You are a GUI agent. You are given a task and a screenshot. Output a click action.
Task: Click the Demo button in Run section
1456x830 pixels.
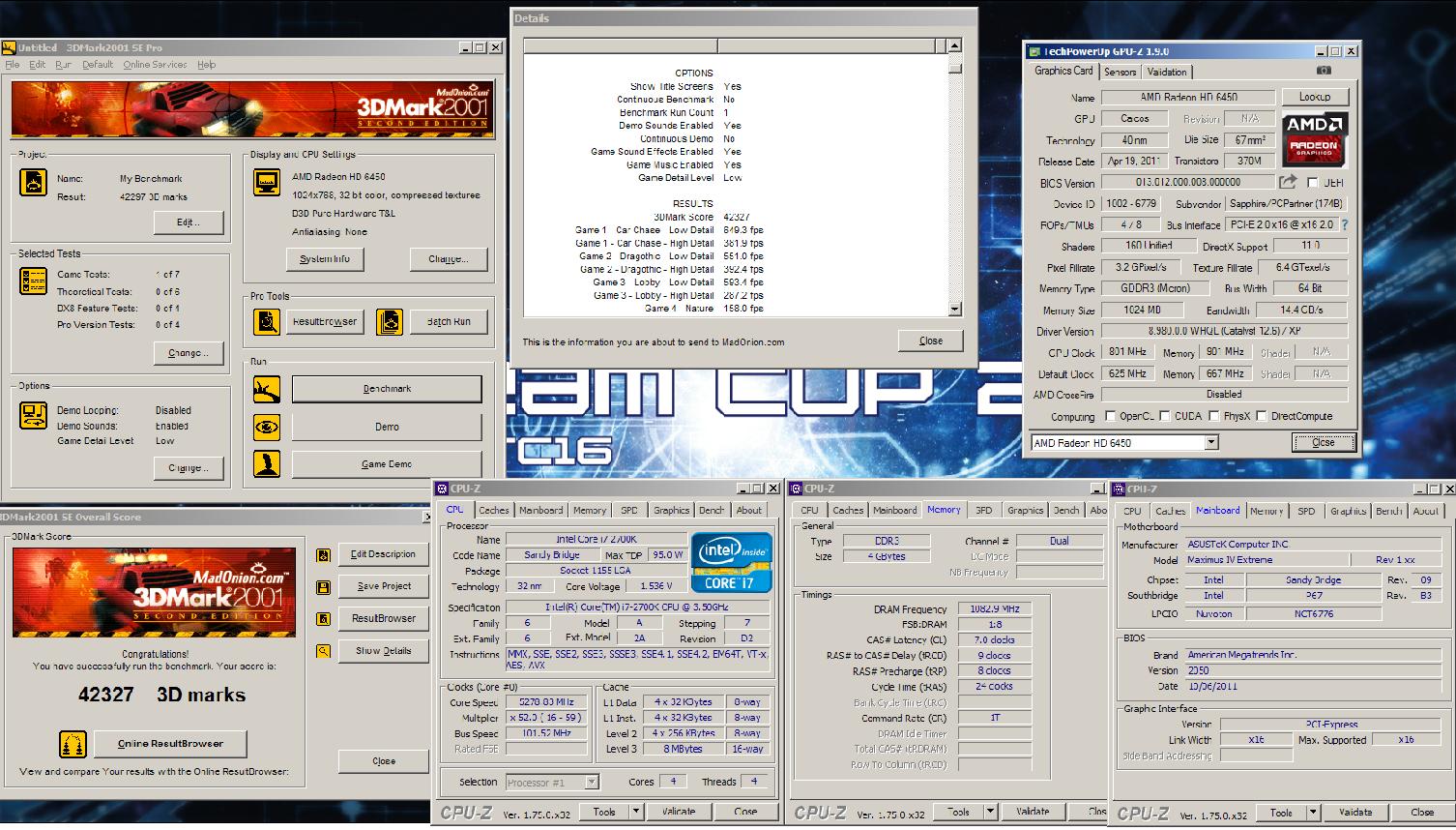[x=387, y=427]
